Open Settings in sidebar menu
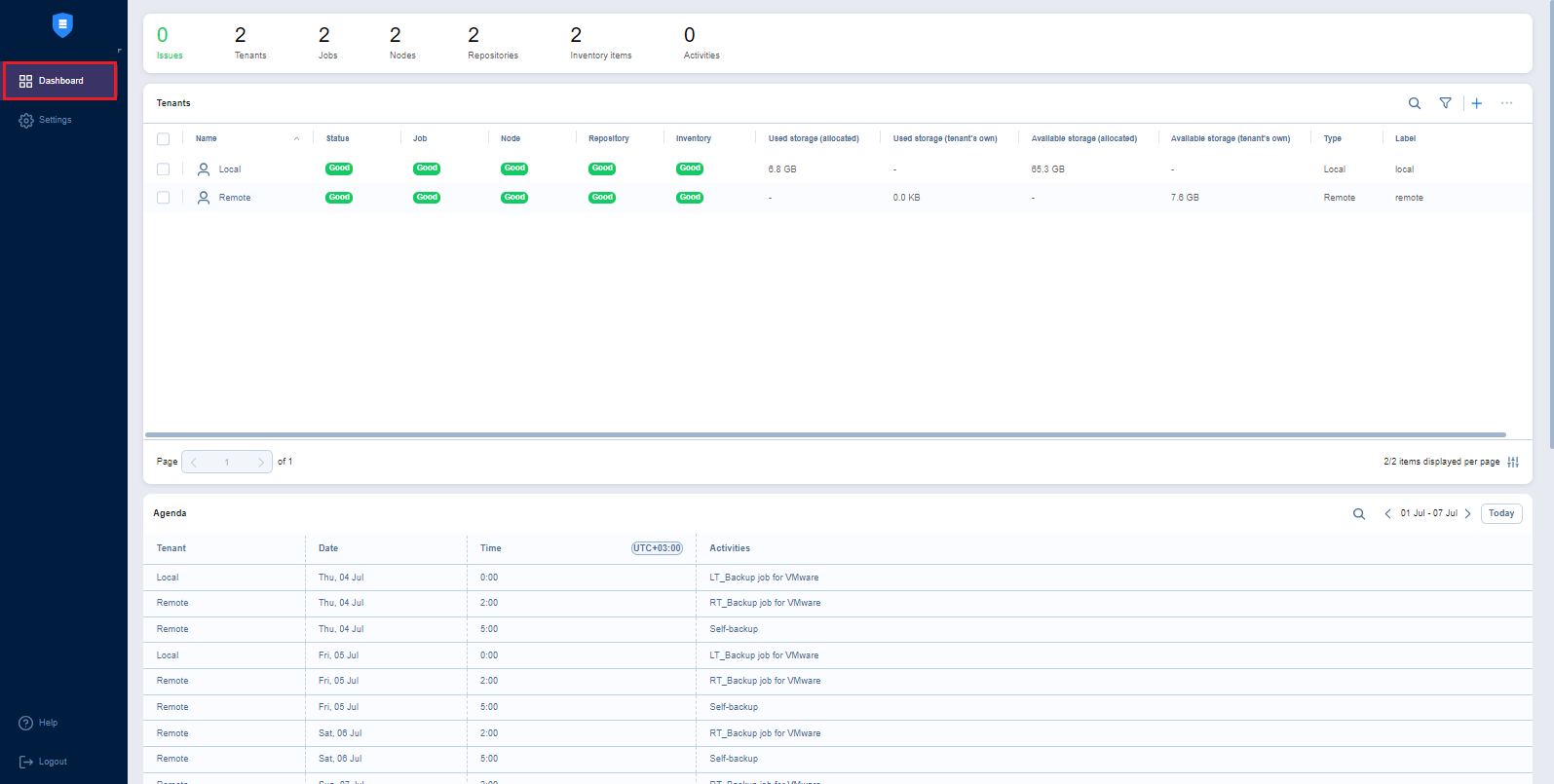This screenshot has height=784, width=1554. pyautogui.click(x=55, y=120)
